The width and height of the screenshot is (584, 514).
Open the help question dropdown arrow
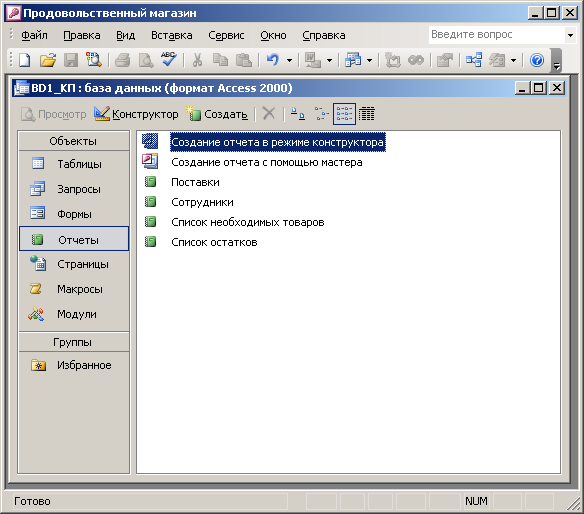(x=570, y=35)
